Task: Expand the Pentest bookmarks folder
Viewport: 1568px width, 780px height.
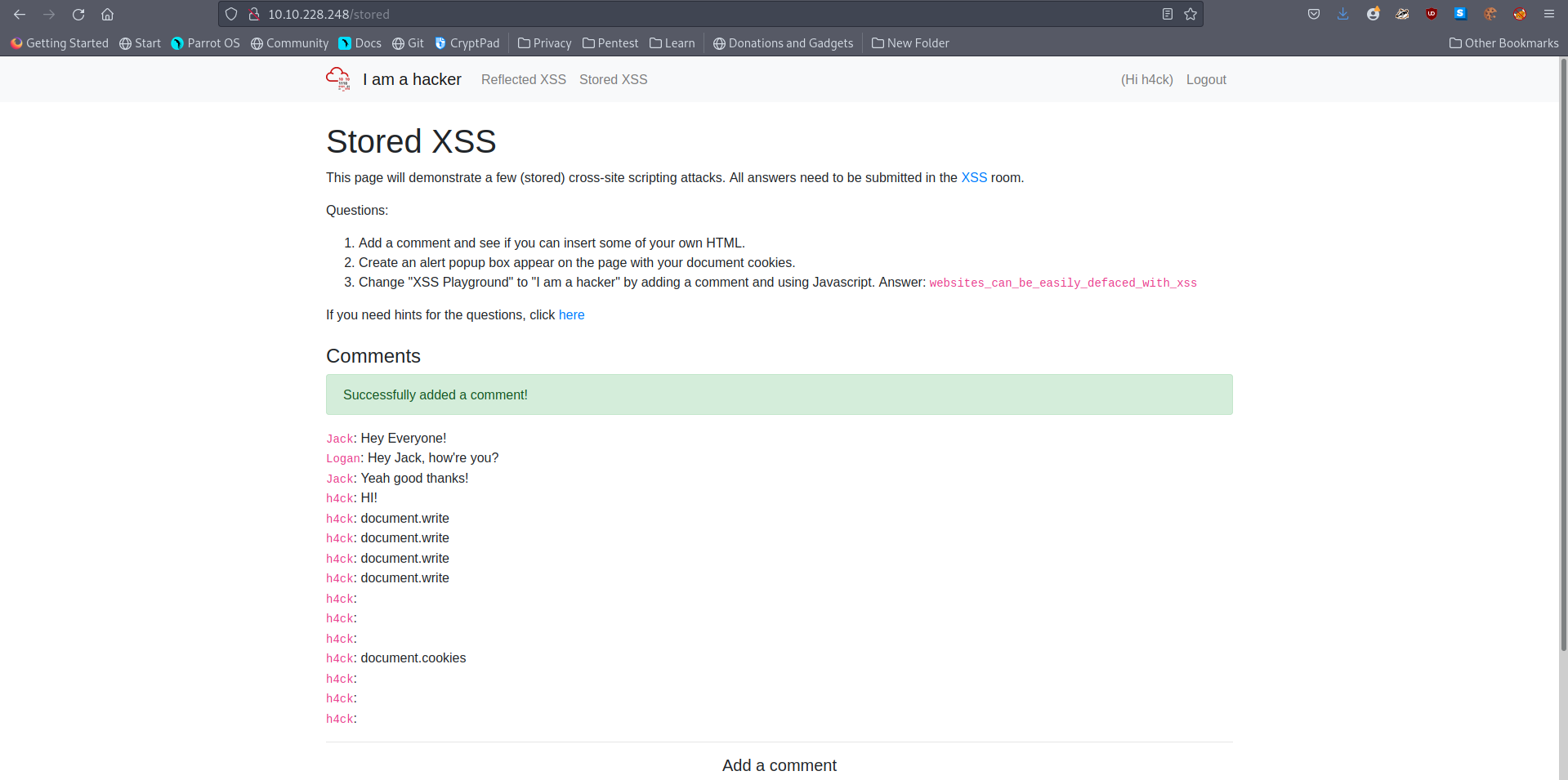Action: [610, 43]
